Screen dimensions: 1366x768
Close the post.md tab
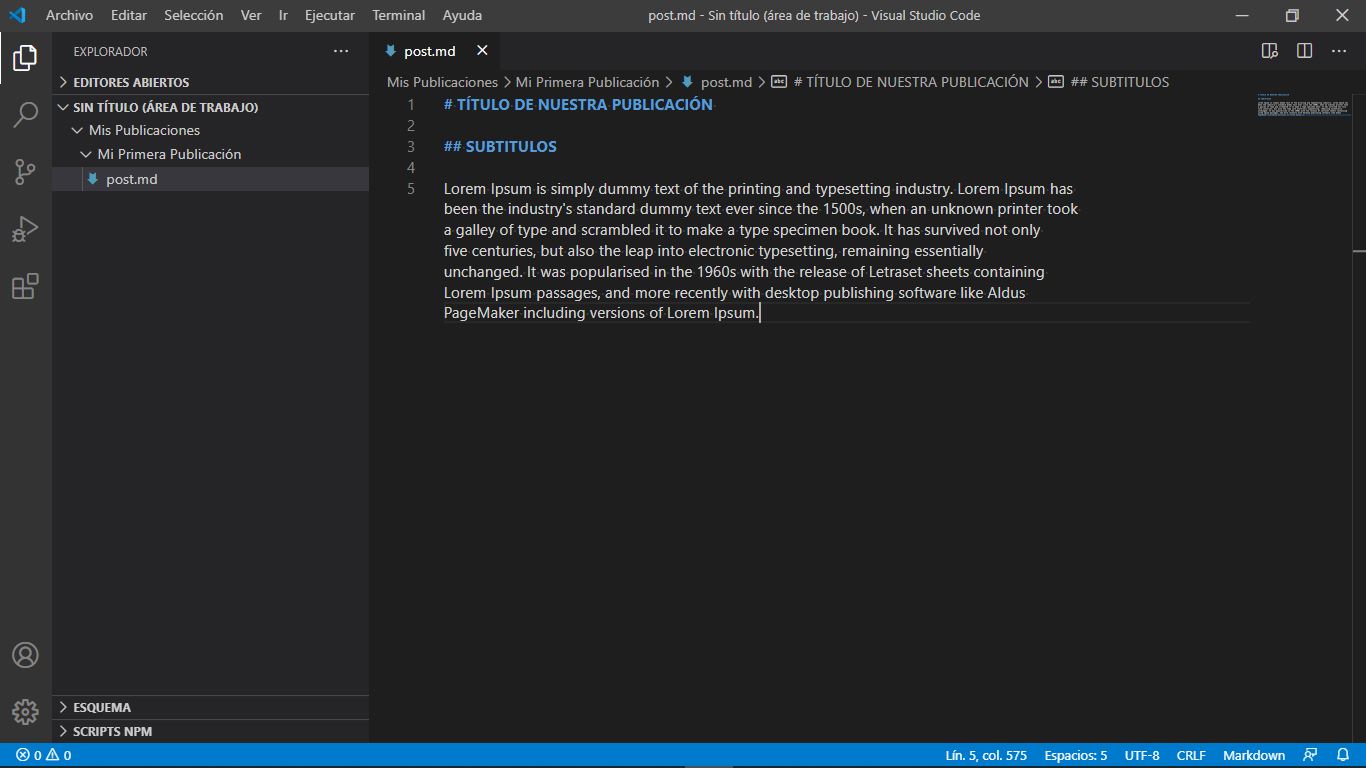point(482,51)
